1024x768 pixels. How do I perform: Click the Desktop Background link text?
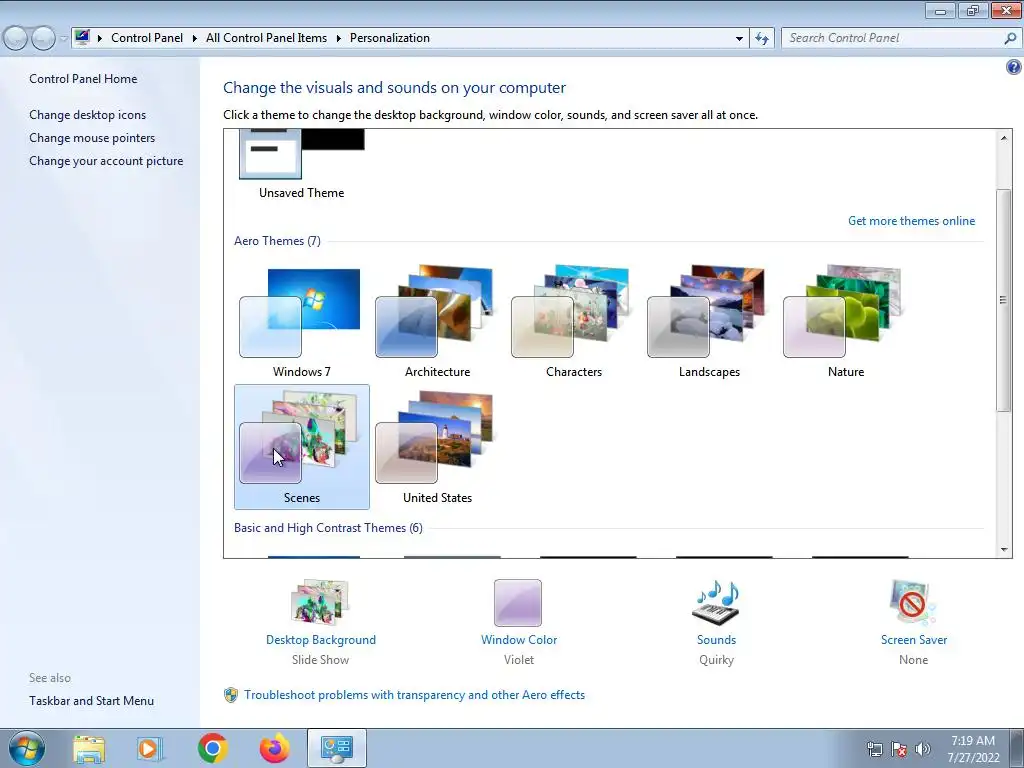pyautogui.click(x=321, y=640)
